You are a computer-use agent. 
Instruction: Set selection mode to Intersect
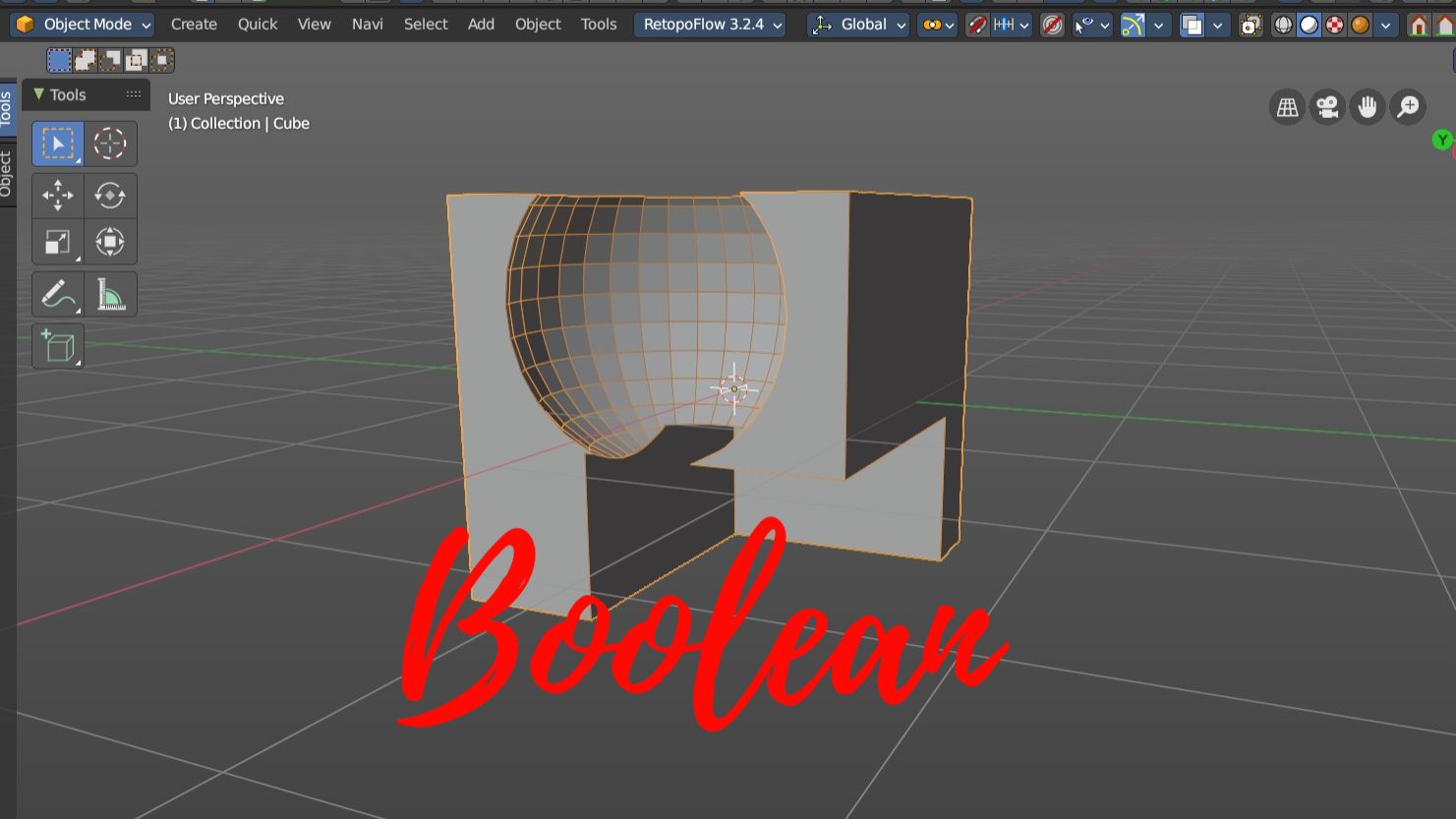tap(162, 61)
